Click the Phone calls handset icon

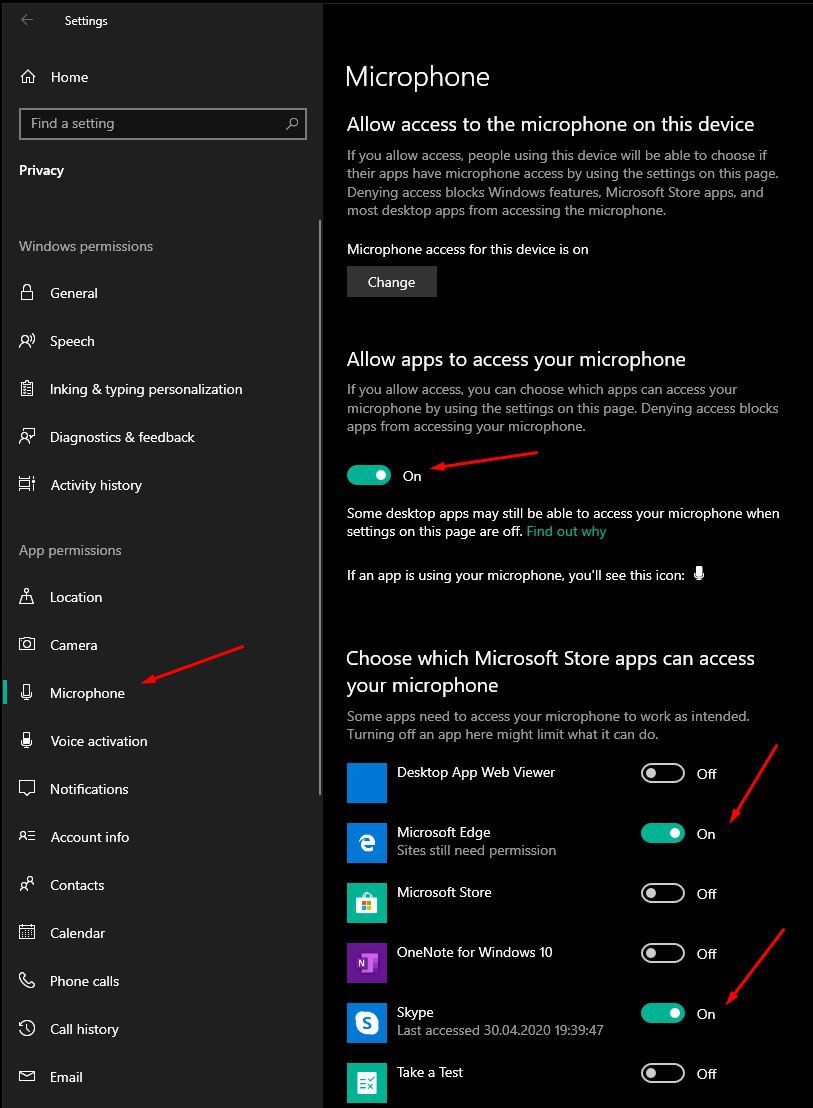[x=27, y=980]
